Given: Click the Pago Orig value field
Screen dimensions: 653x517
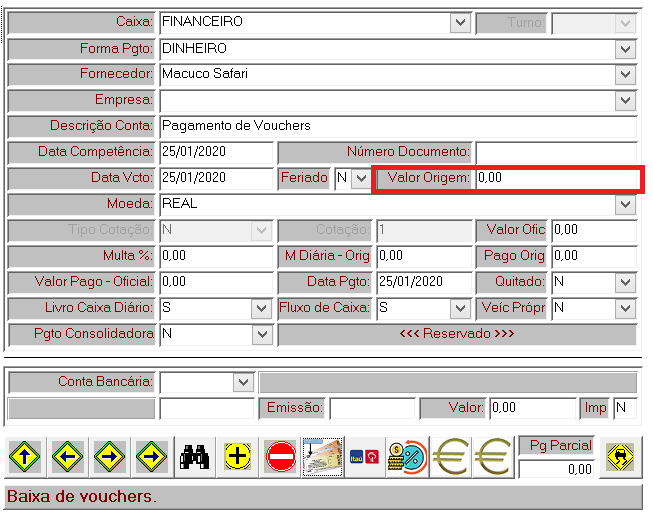Looking at the screenshot, I should pos(594,256).
